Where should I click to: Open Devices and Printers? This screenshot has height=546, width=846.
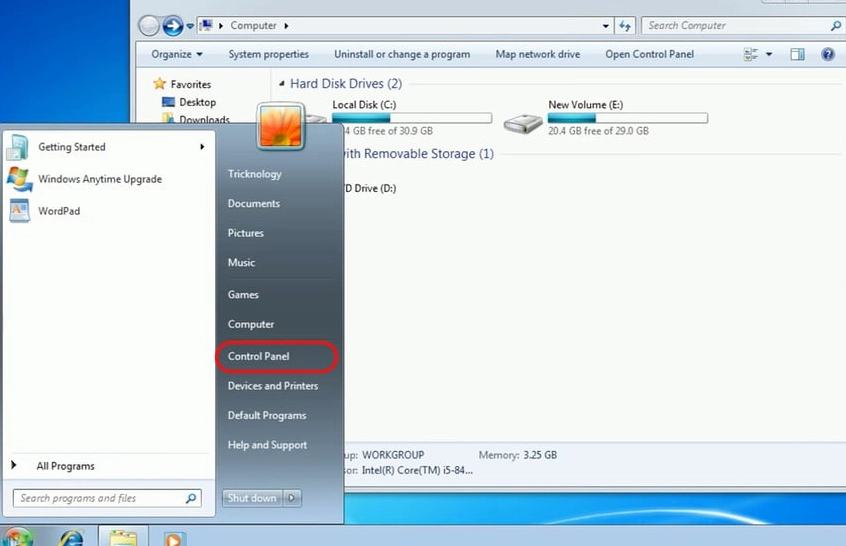[272, 386]
